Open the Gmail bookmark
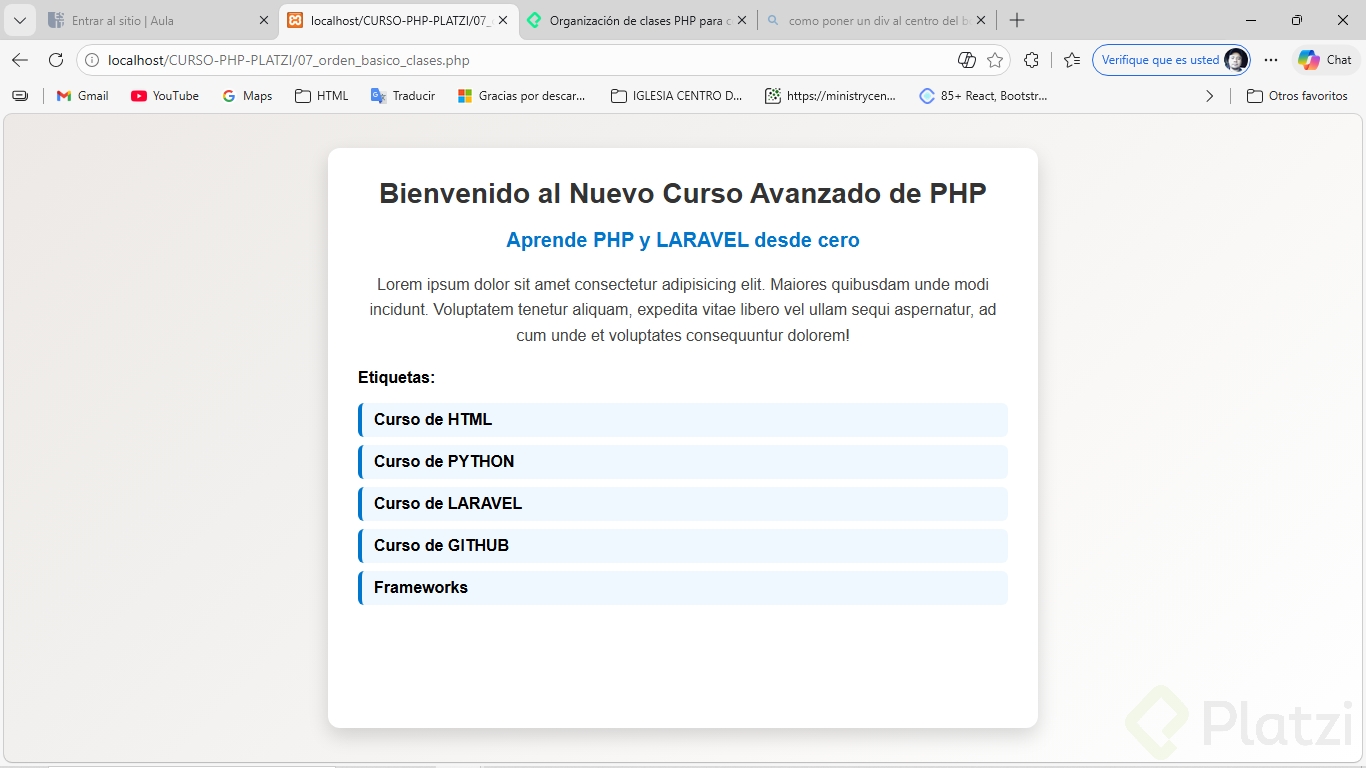 [x=83, y=96]
